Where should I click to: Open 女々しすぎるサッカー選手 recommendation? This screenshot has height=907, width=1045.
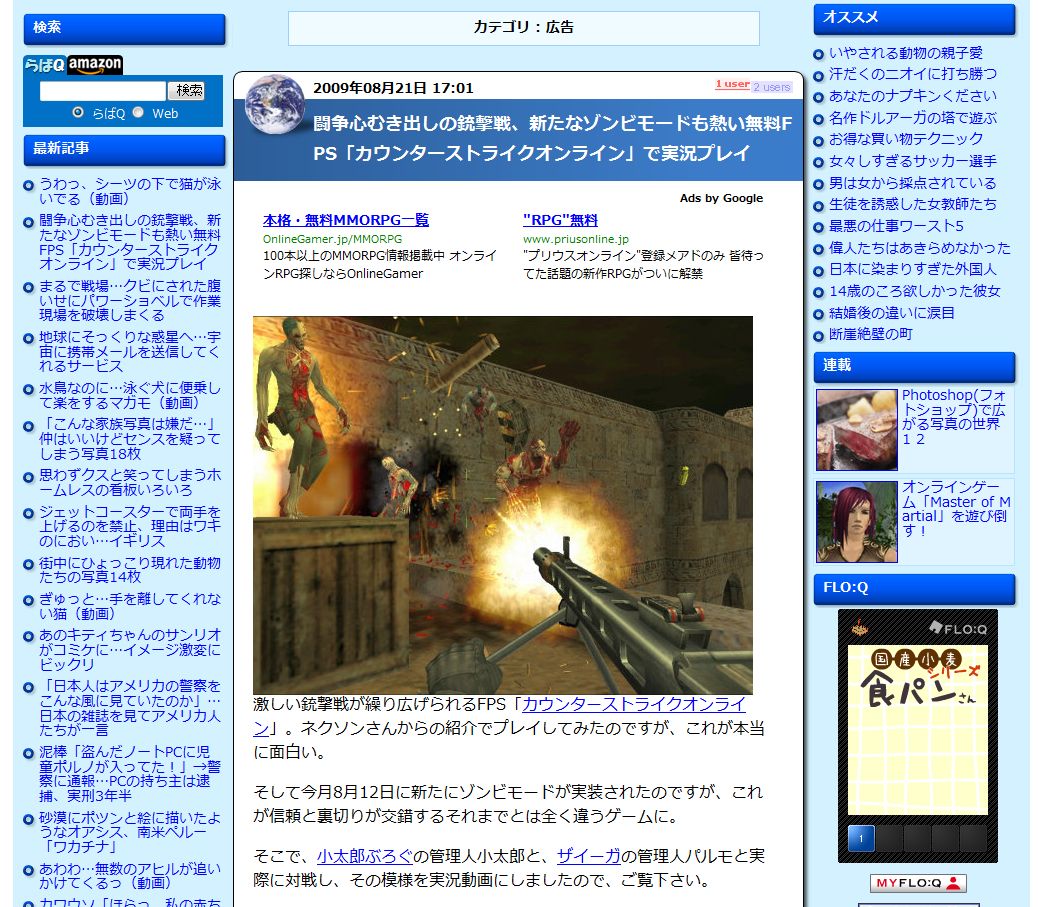912,161
